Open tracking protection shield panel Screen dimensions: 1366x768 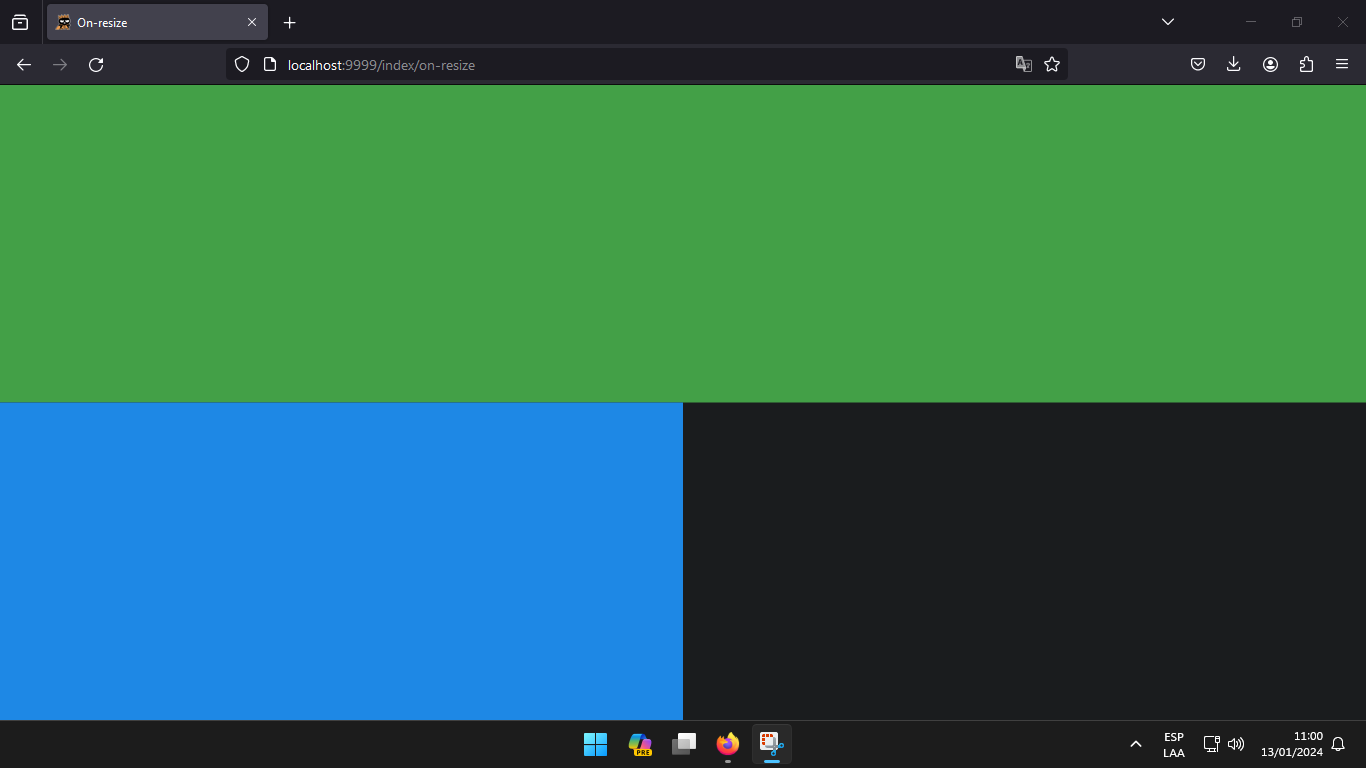[241, 64]
